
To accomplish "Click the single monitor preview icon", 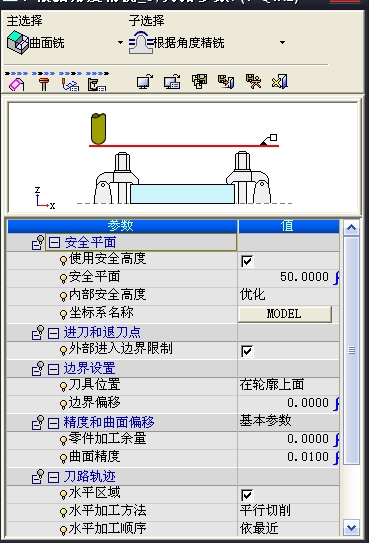I will [145, 82].
